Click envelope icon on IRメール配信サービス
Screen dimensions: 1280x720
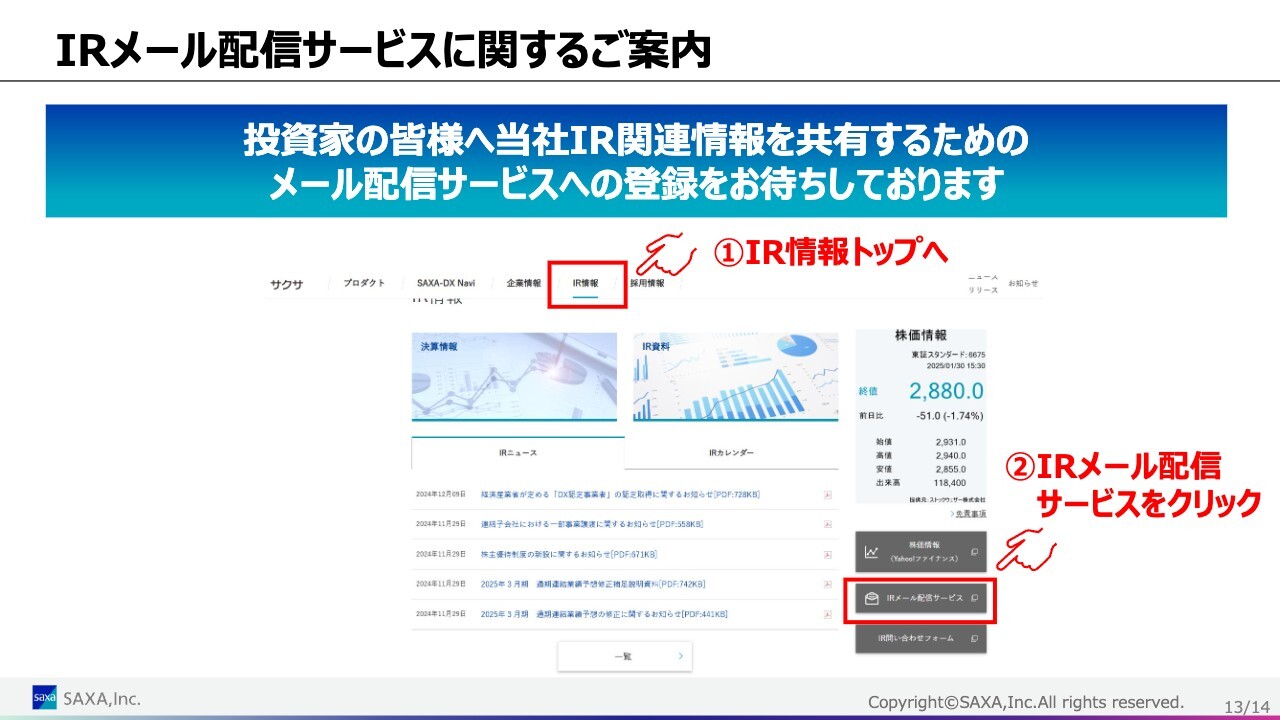[x=872, y=598]
